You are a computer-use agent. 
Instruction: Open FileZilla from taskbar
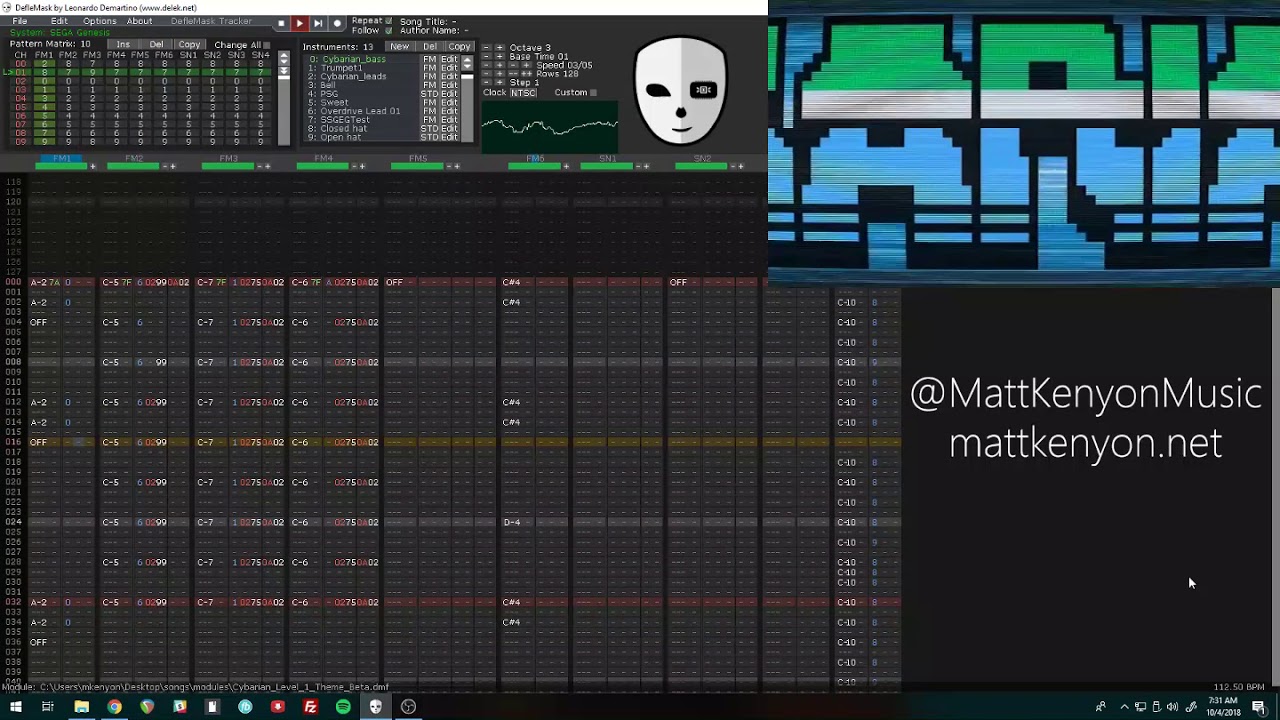[x=310, y=707]
